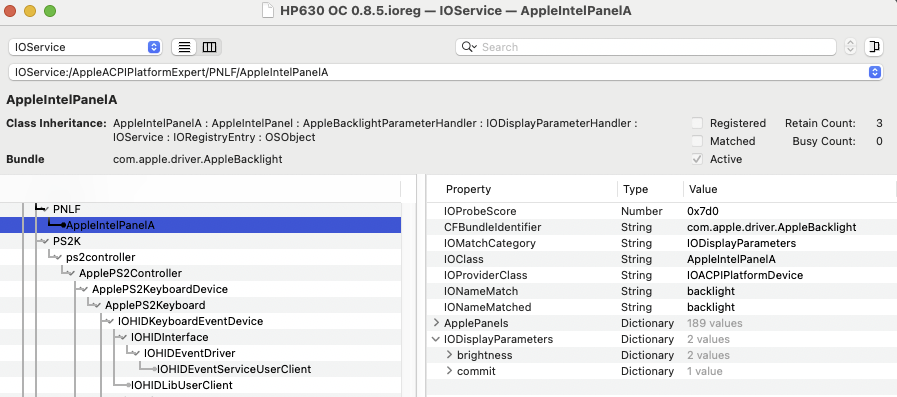Collapse the PS2K tree node

(46, 241)
